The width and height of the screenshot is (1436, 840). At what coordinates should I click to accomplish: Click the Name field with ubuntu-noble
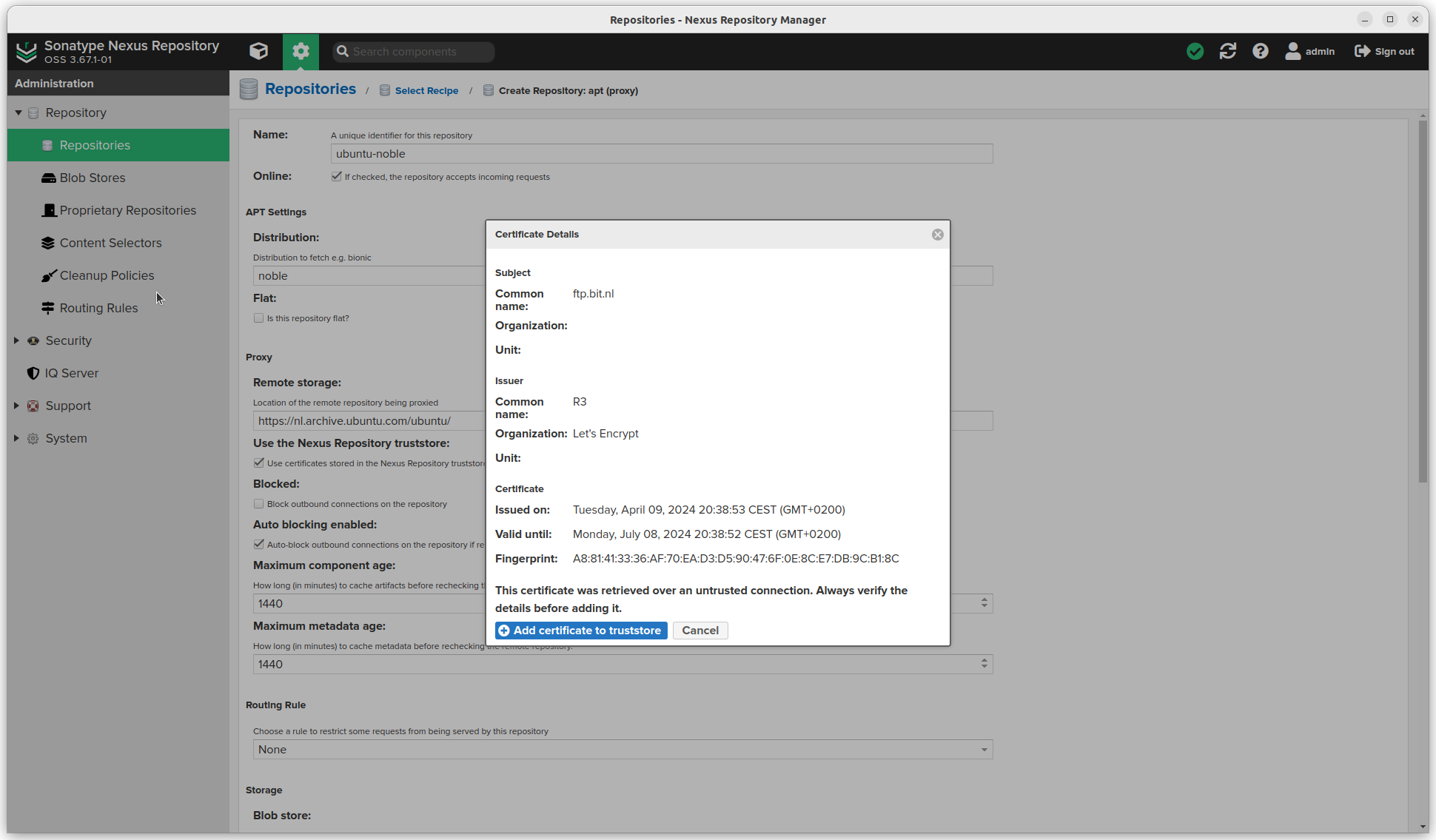point(662,154)
